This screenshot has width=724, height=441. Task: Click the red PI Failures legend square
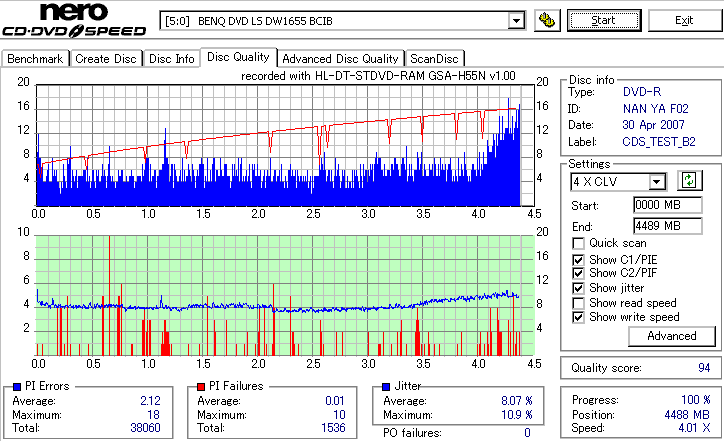201,387
